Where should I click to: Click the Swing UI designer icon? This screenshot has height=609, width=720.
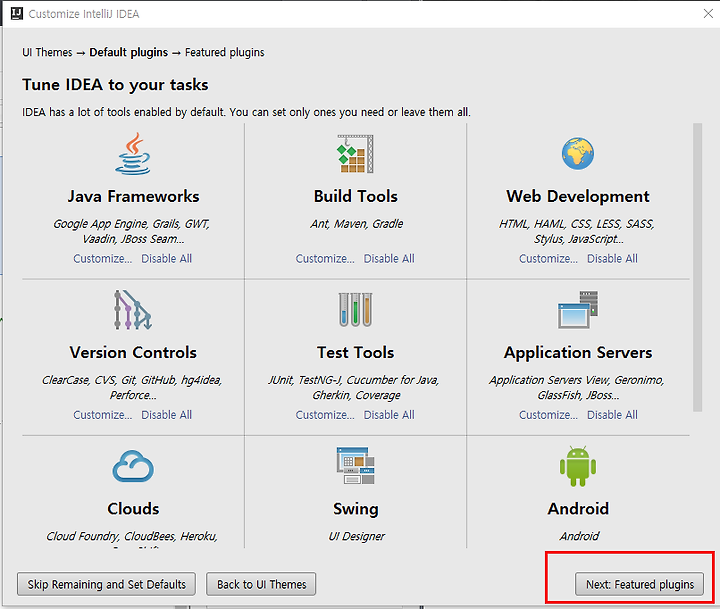355,466
